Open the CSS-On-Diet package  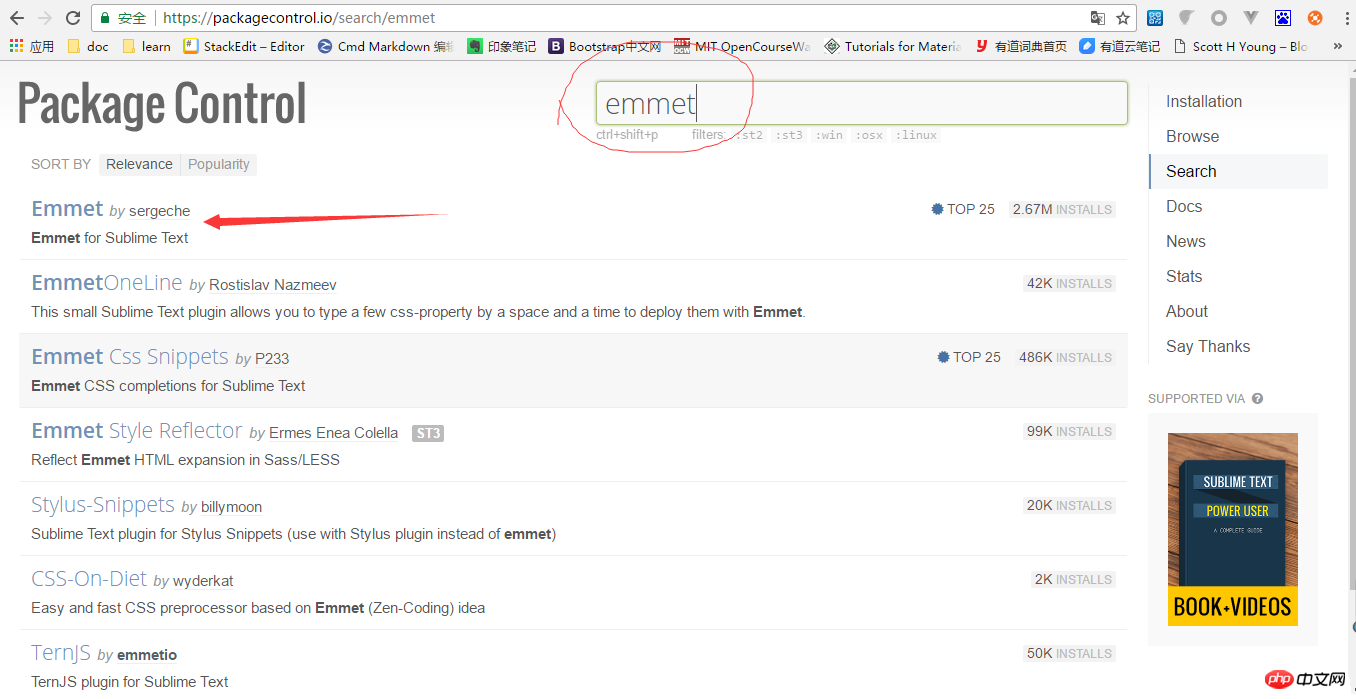(88, 578)
